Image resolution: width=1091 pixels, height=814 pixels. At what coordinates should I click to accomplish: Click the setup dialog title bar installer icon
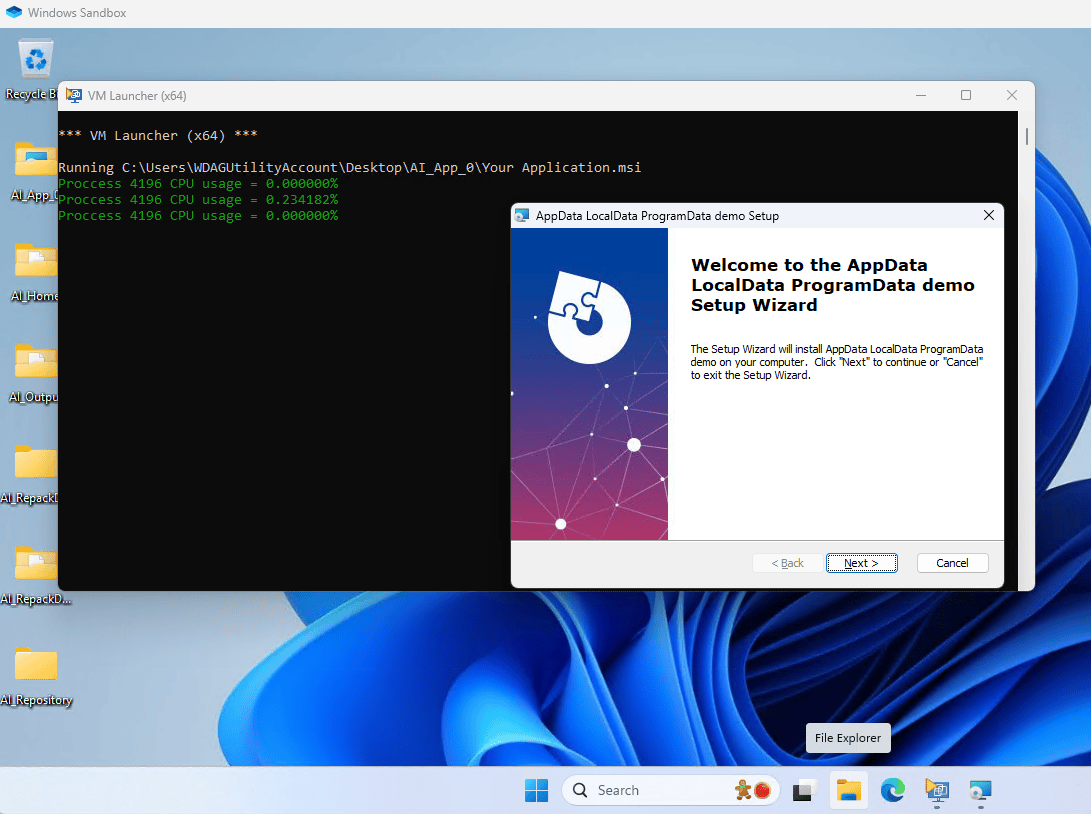[522, 216]
